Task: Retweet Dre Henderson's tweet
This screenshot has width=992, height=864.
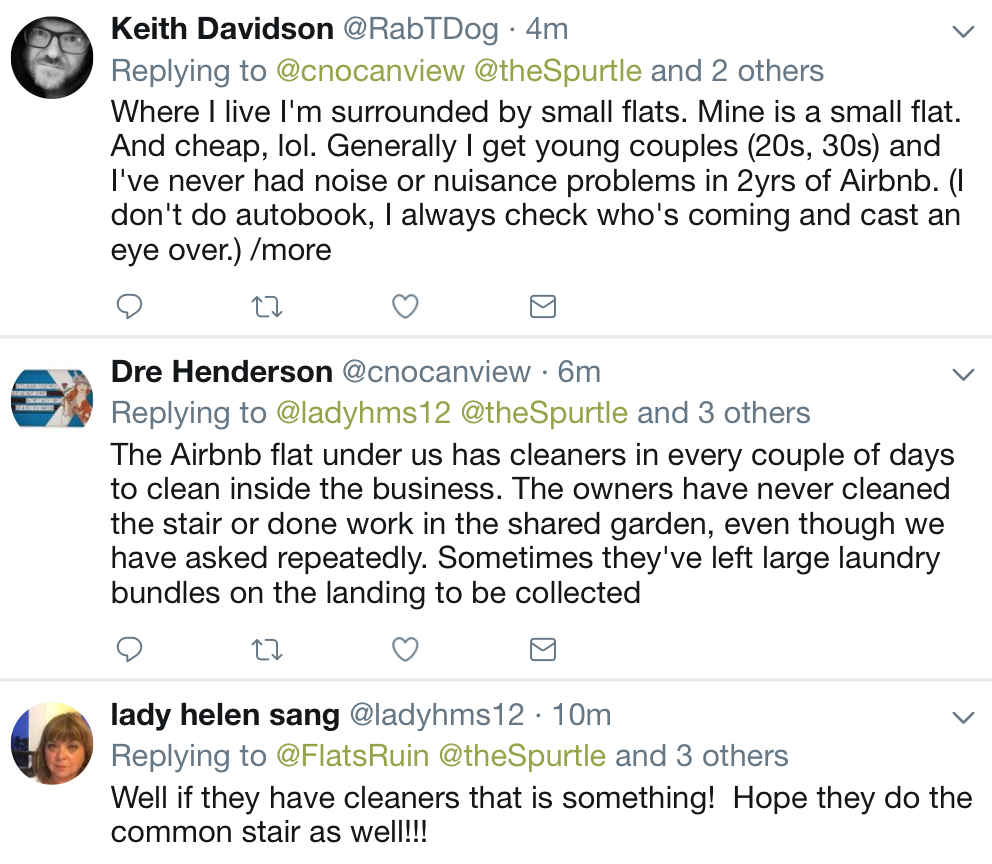Action: coord(266,651)
